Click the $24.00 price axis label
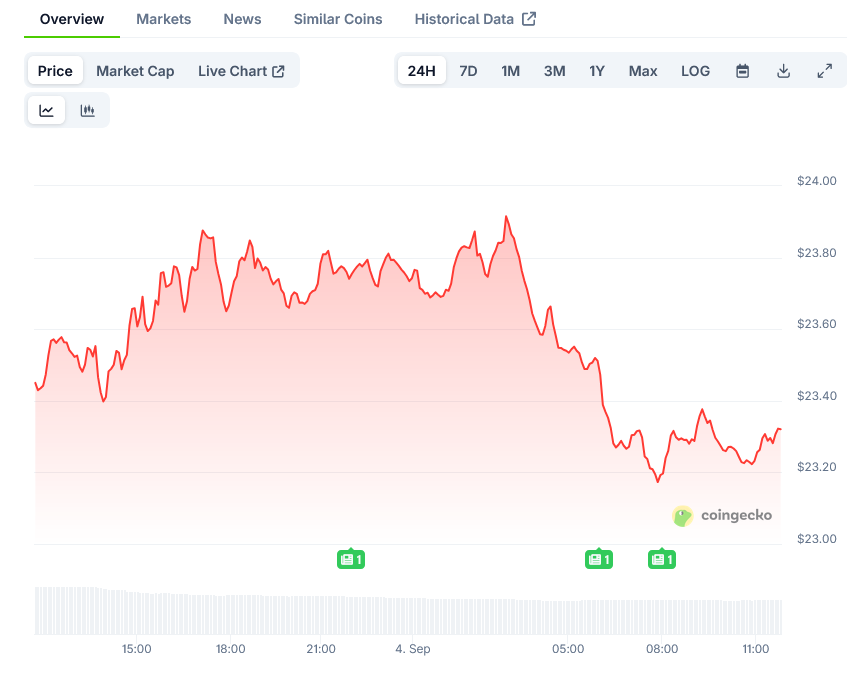This screenshot has height=675, width=847. (817, 181)
